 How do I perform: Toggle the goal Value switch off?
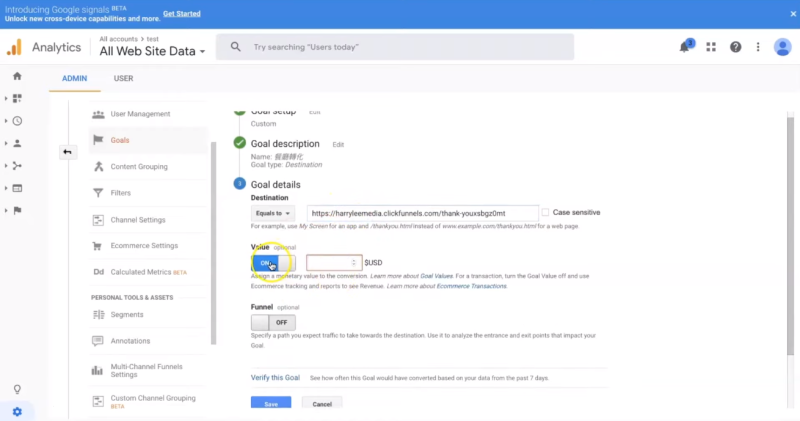[x=273, y=263]
